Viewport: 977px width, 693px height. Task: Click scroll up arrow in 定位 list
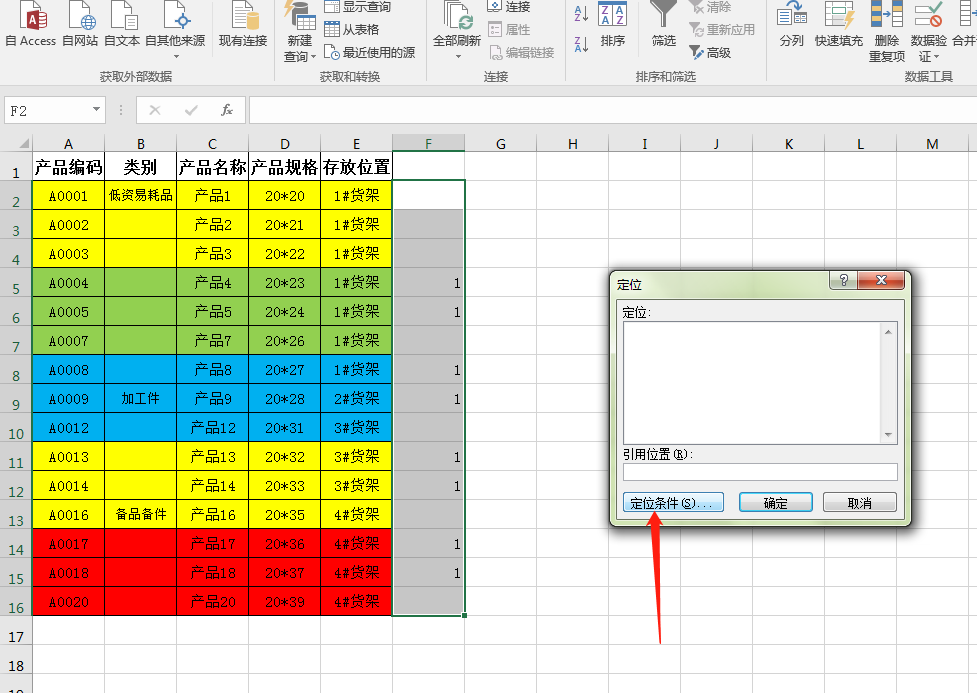889,332
